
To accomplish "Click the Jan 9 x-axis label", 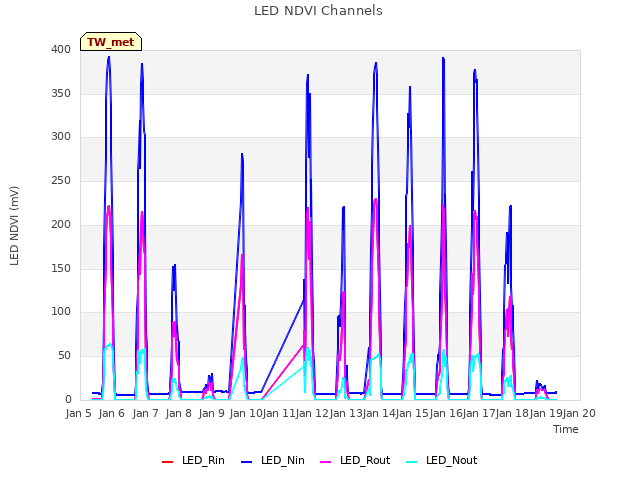I will pos(211,413).
